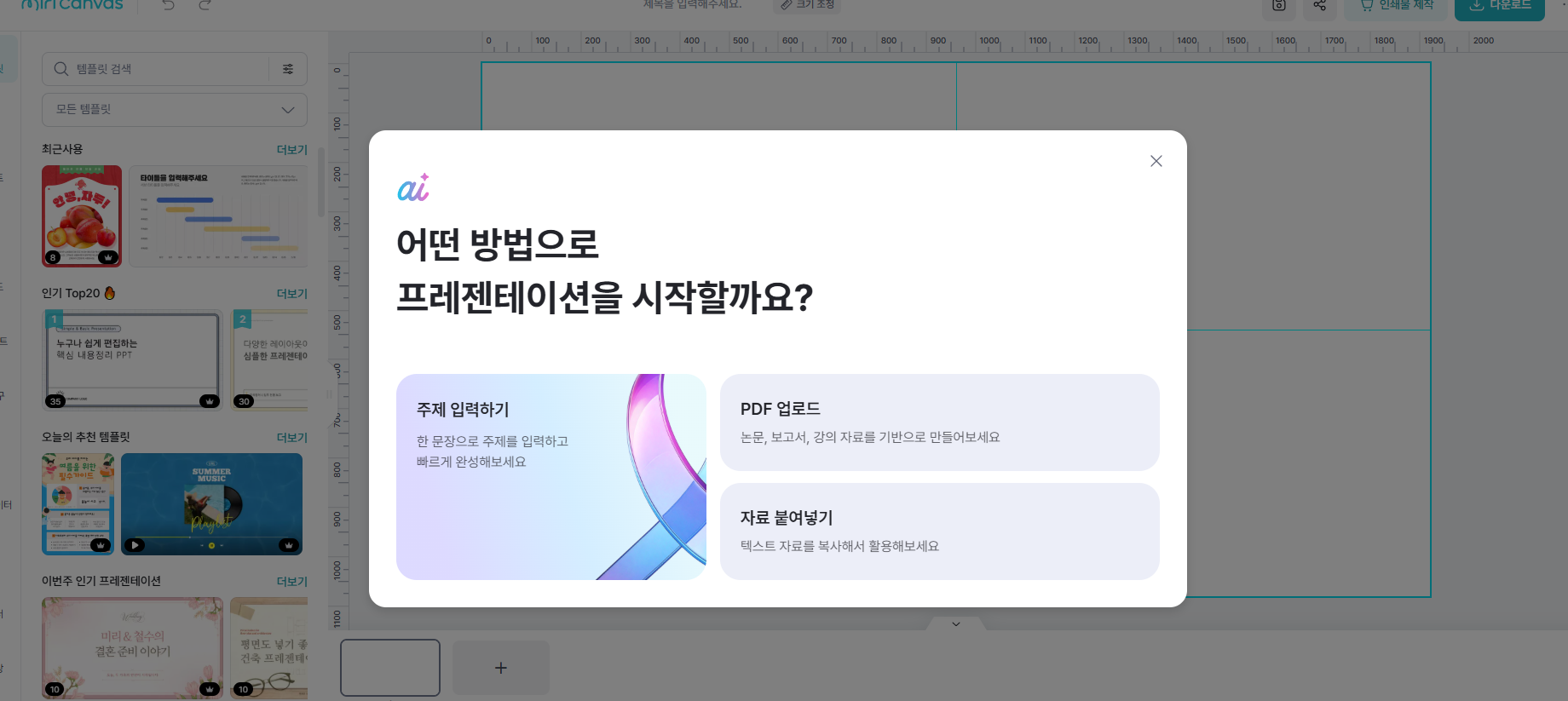
Task: Click the MiriCanvas logo
Action: (72, 5)
